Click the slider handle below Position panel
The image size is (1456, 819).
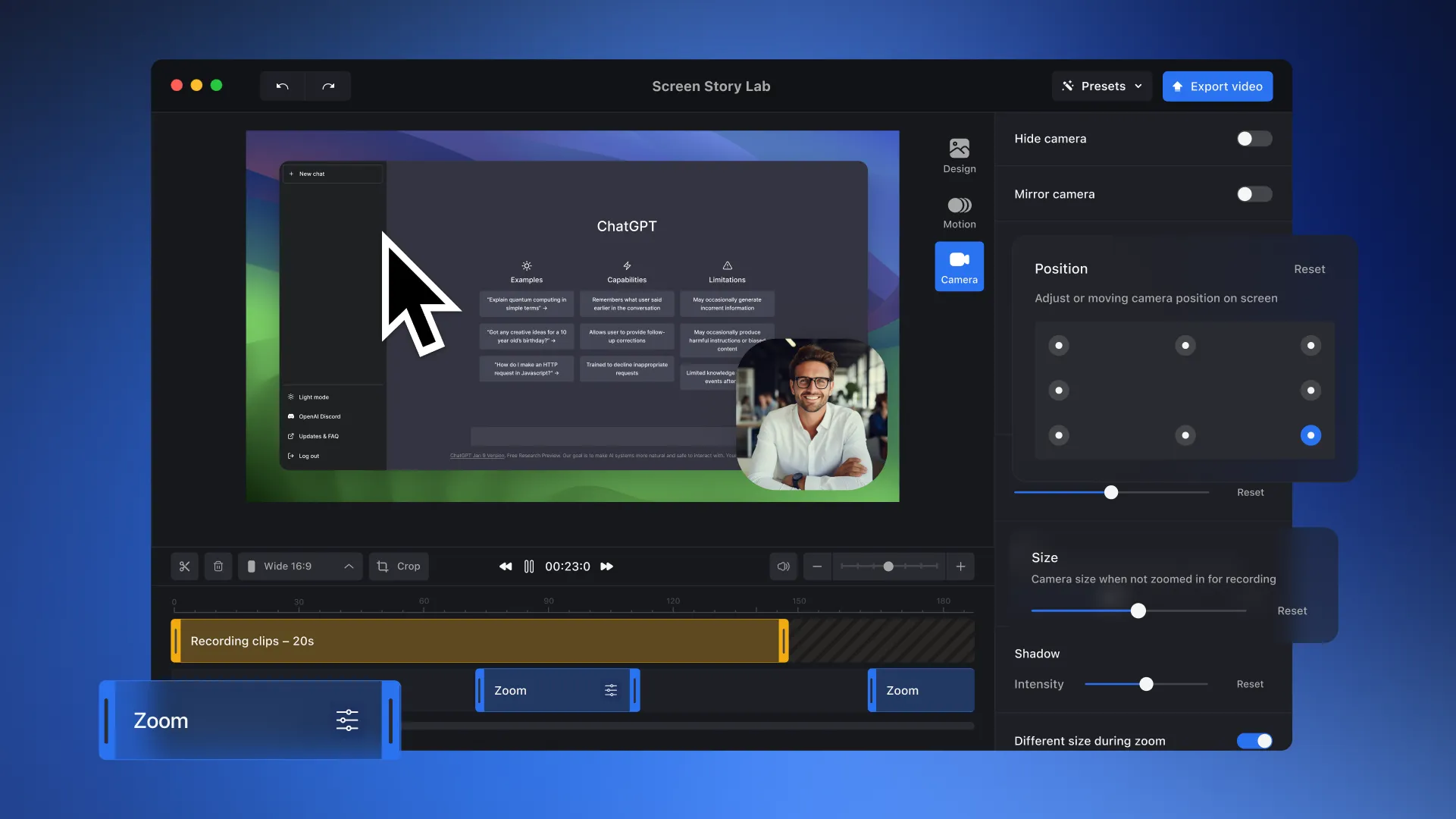[1111, 493]
